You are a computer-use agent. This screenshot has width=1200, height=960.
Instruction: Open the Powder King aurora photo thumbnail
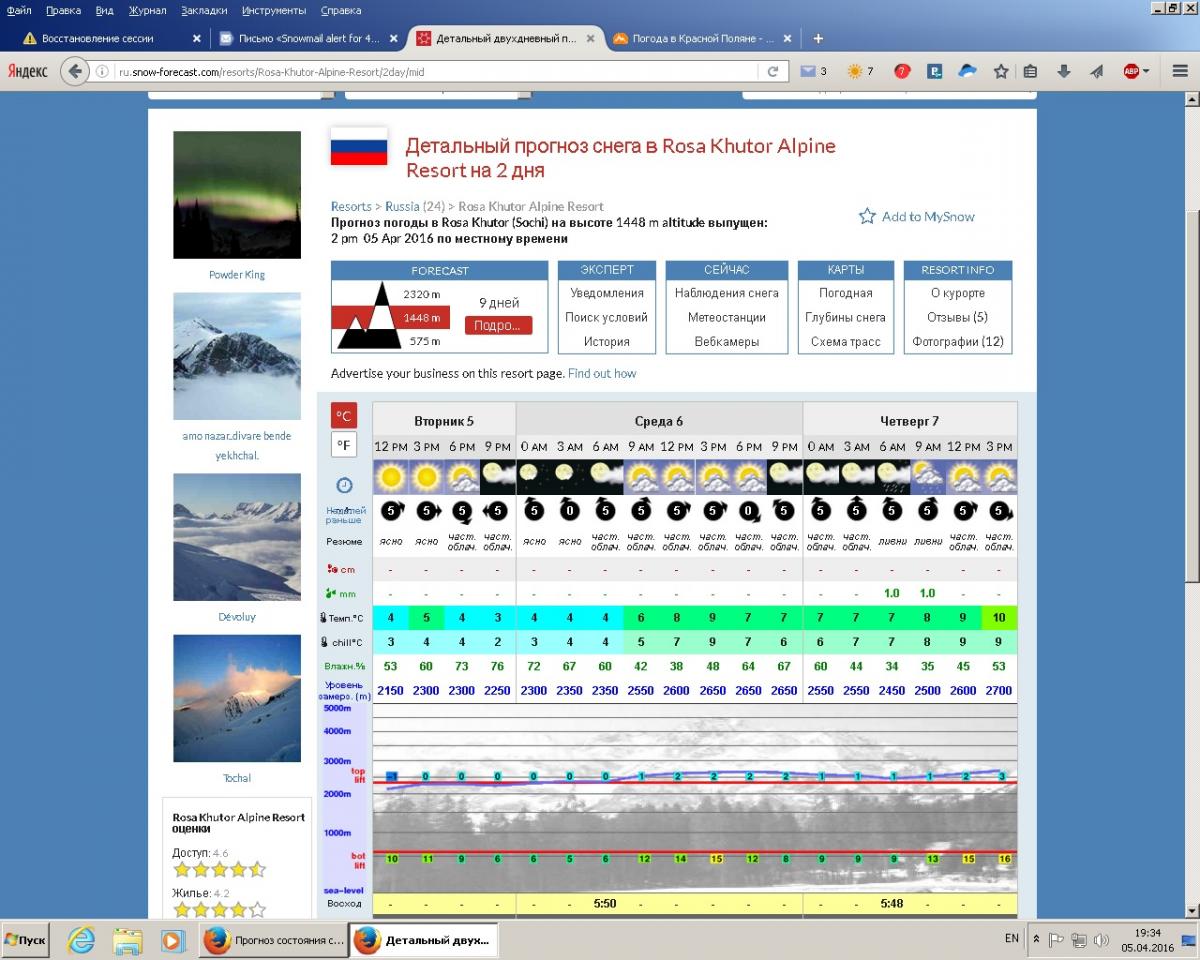[237, 195]
